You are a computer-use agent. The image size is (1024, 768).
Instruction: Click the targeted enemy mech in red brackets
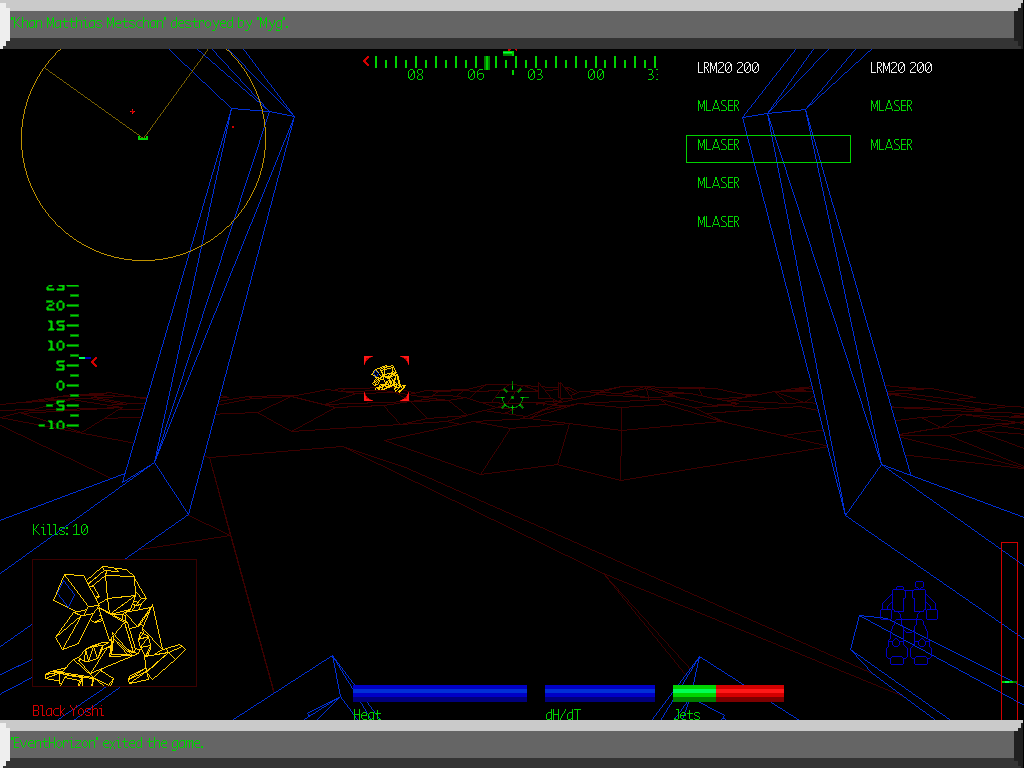click(386, 379)
